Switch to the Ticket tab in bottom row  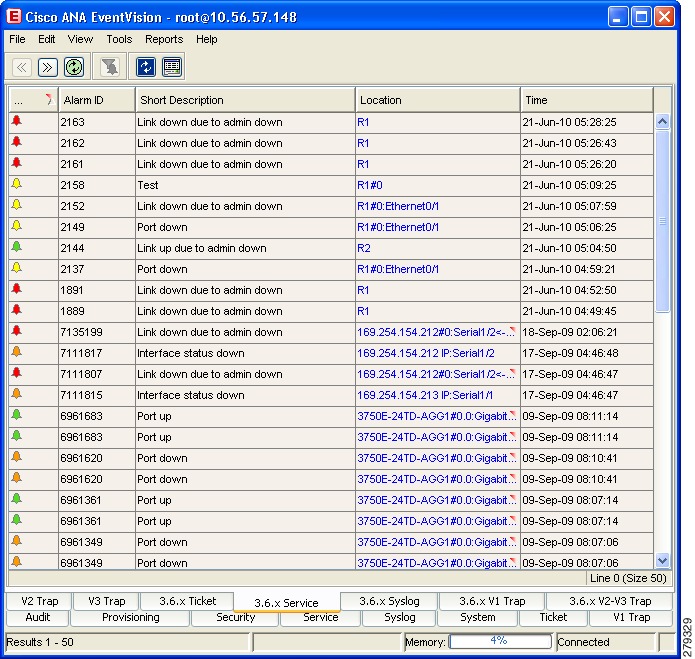coord(553,617)
